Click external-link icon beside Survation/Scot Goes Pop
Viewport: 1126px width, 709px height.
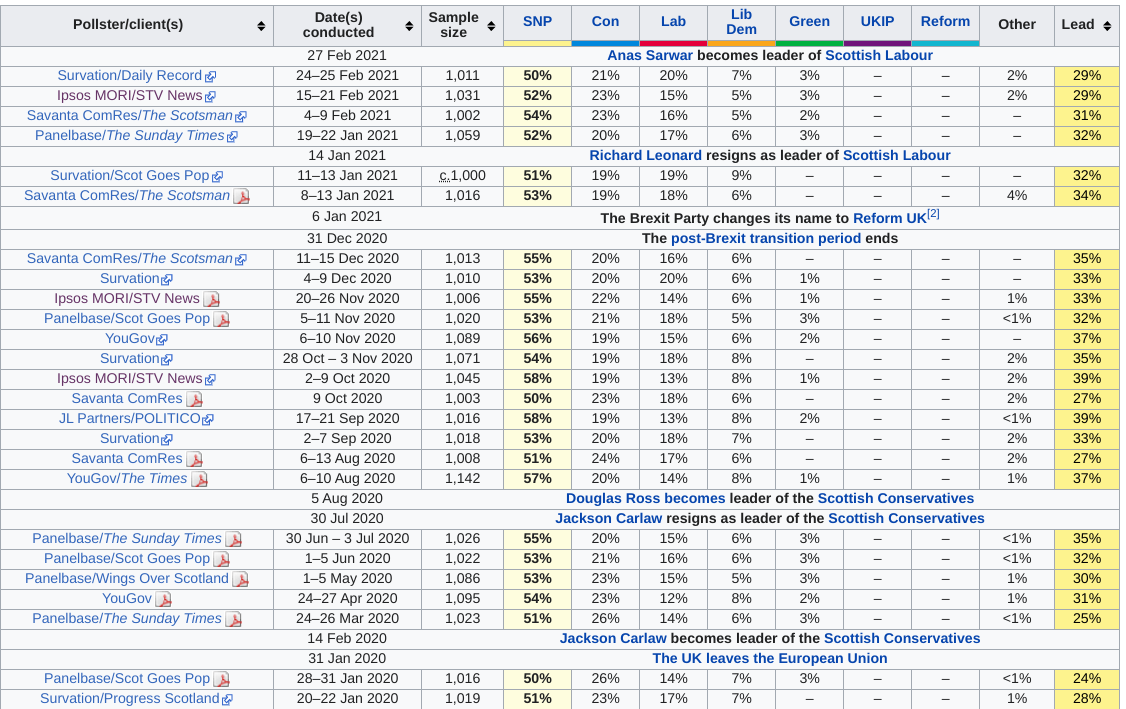218,177
